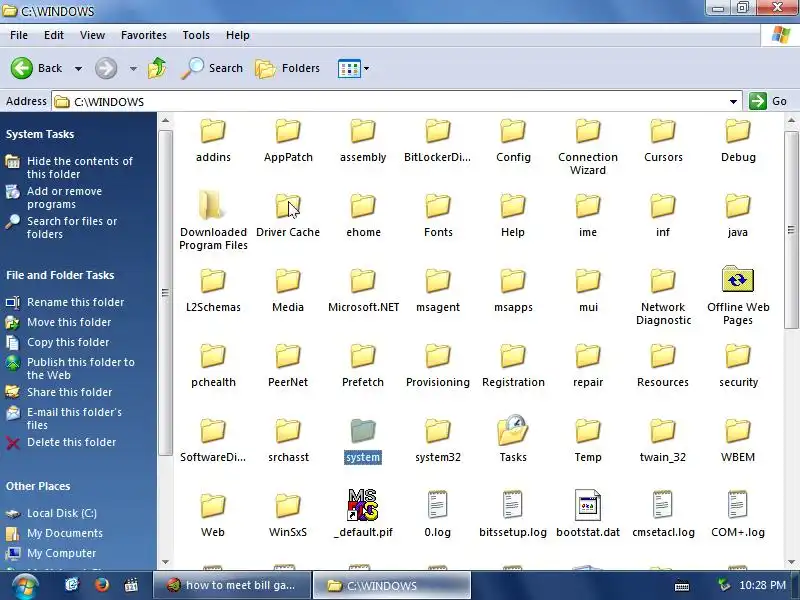Image resolution: width=800 pixels, height=600 pixels.
Task: Expand the Forward history dropdown arrow
Action: coord(133,68)
